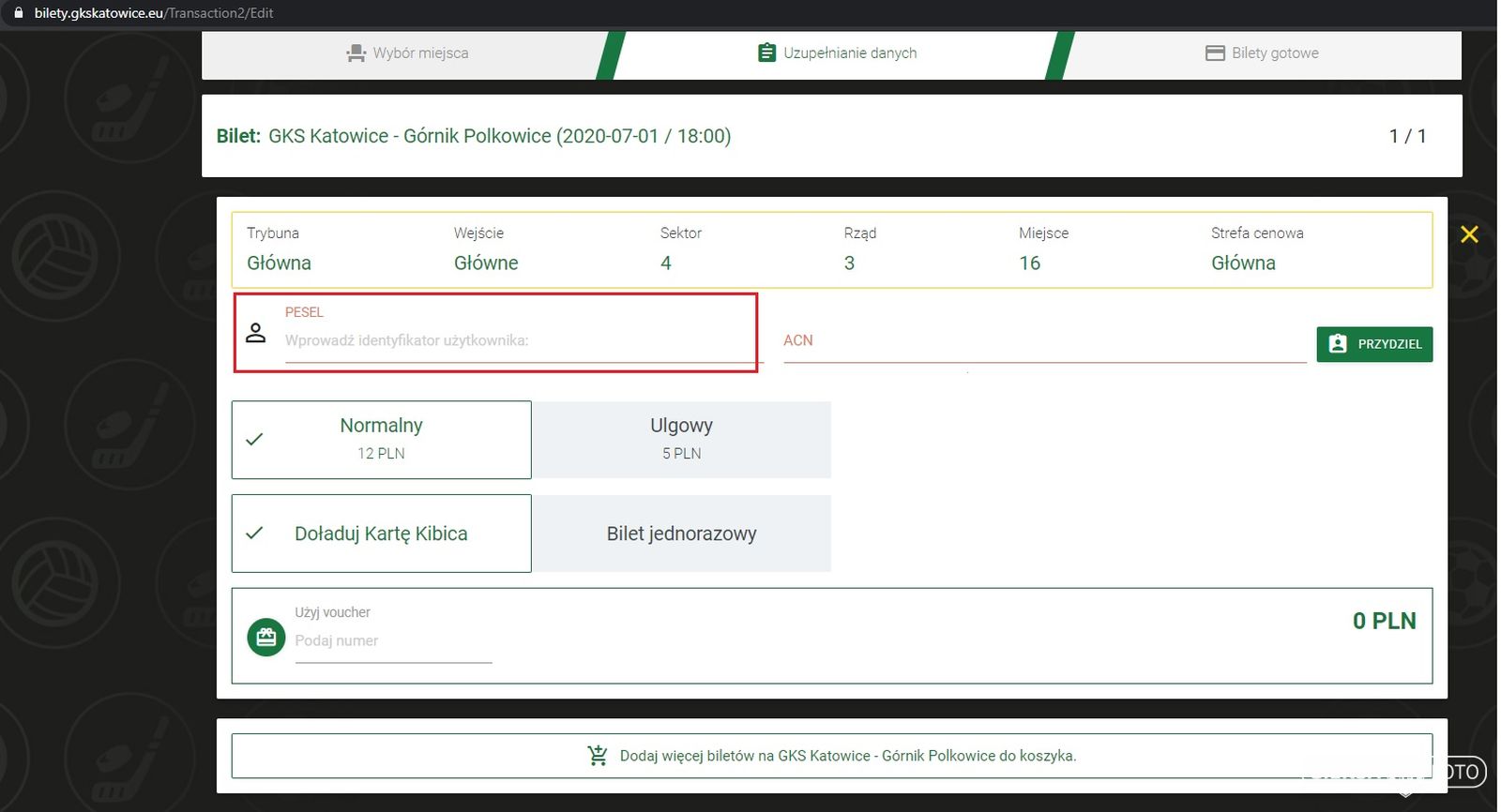Click the Bilet match title text
The height and width of the screenshot is (812, 1501).
[474, 136]
